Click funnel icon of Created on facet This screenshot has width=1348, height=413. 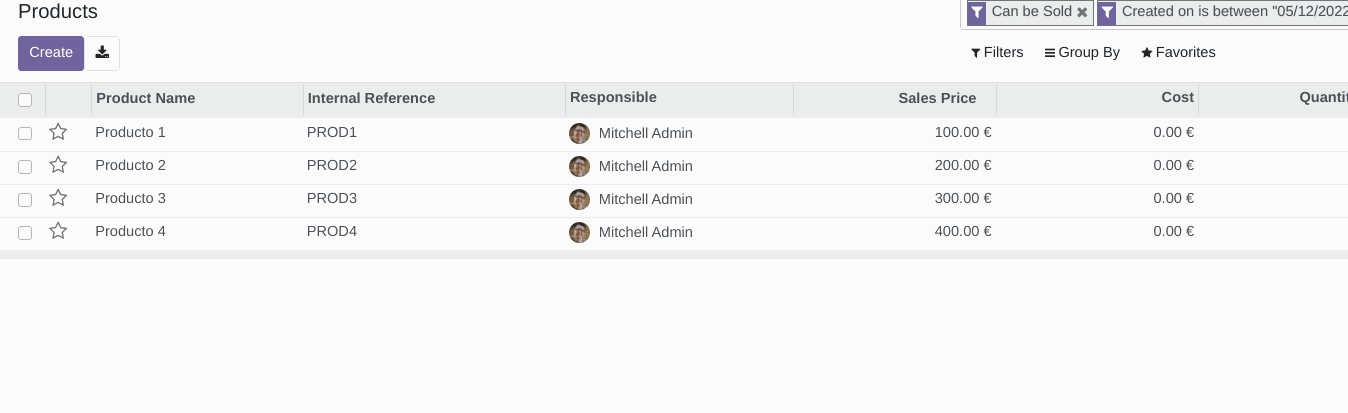(1107, 12)
